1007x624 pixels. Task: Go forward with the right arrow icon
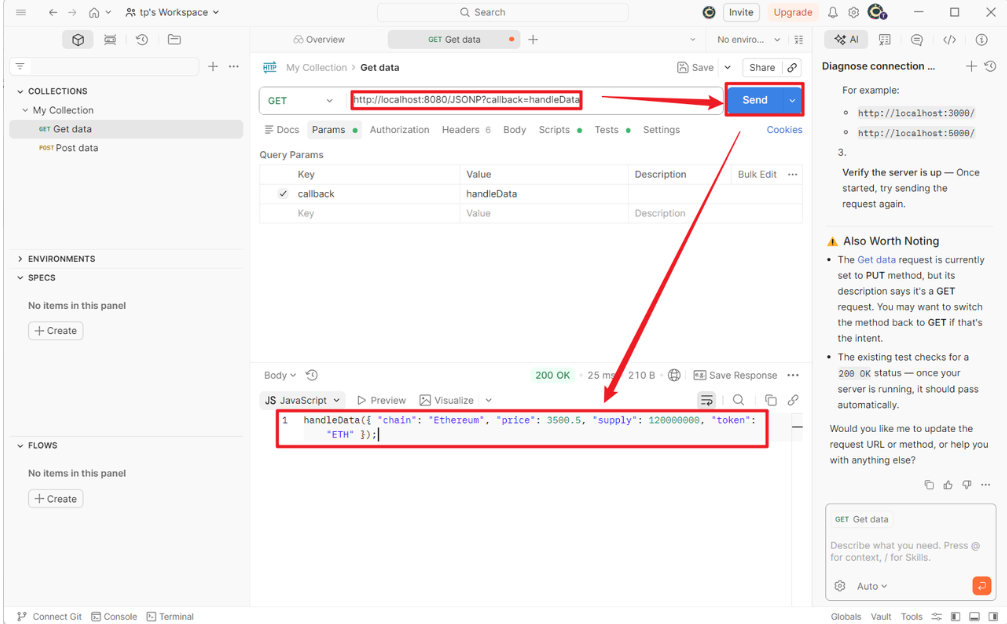[x=72, y=12]
